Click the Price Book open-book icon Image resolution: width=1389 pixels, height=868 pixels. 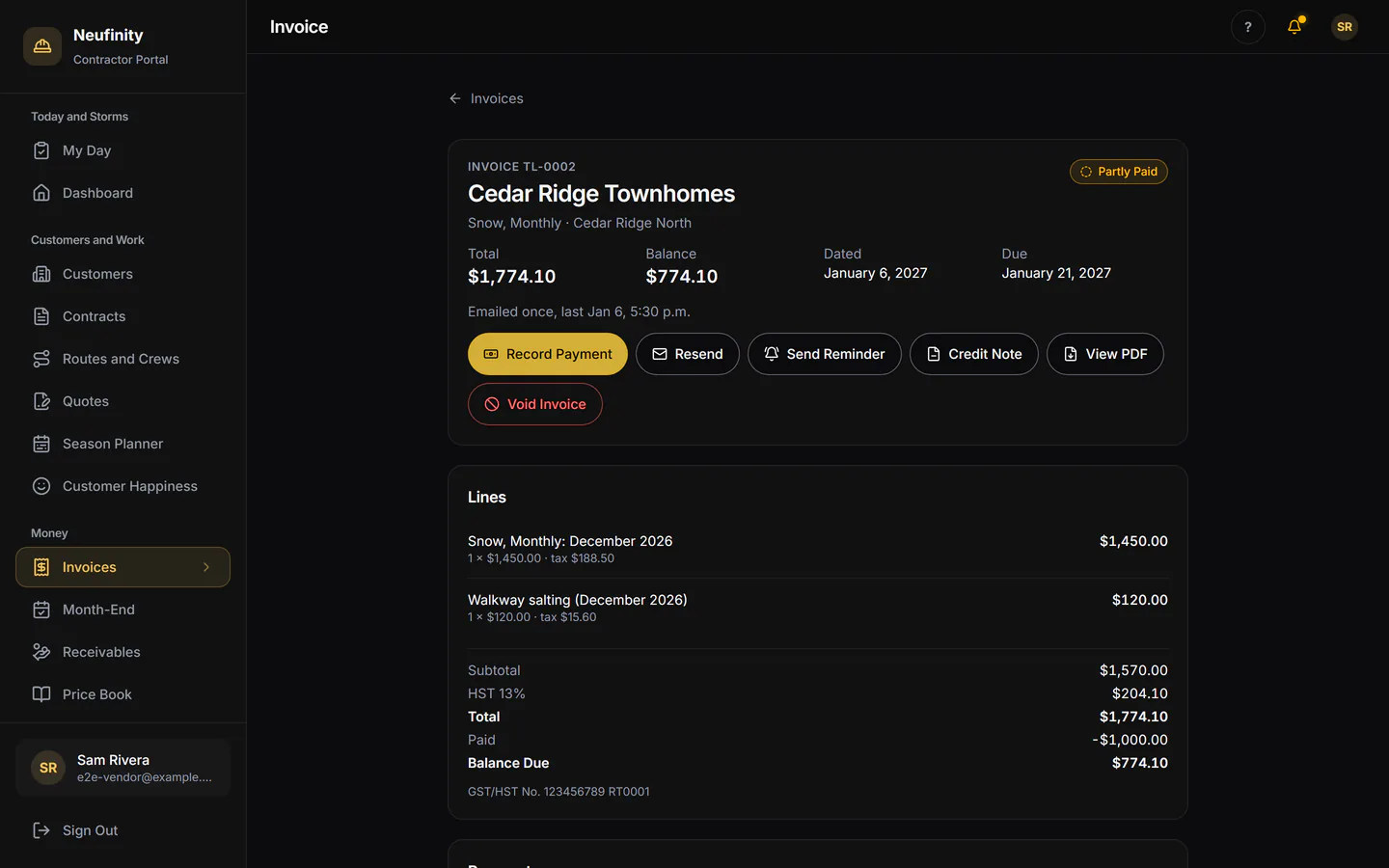pyautogui.click(x=41, y=694)
